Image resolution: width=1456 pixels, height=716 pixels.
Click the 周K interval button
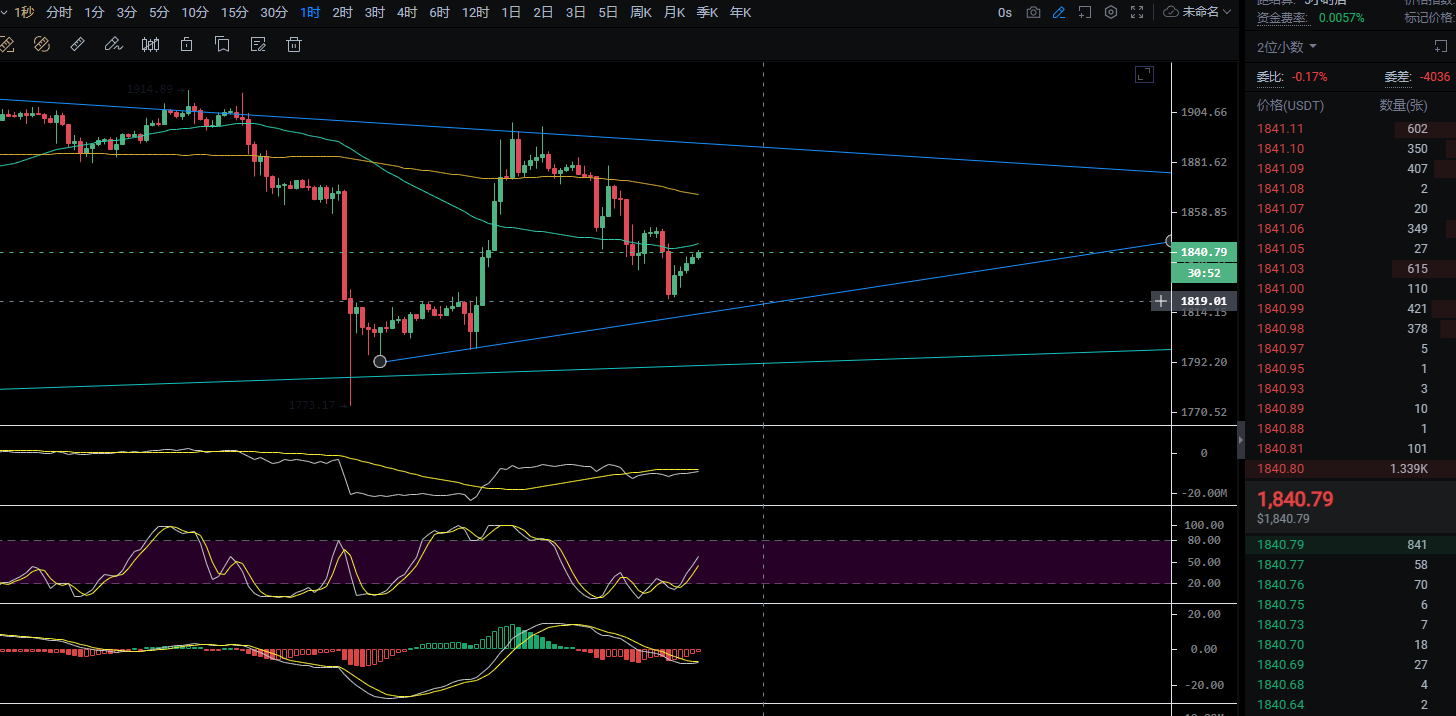[x=641, y=12]
